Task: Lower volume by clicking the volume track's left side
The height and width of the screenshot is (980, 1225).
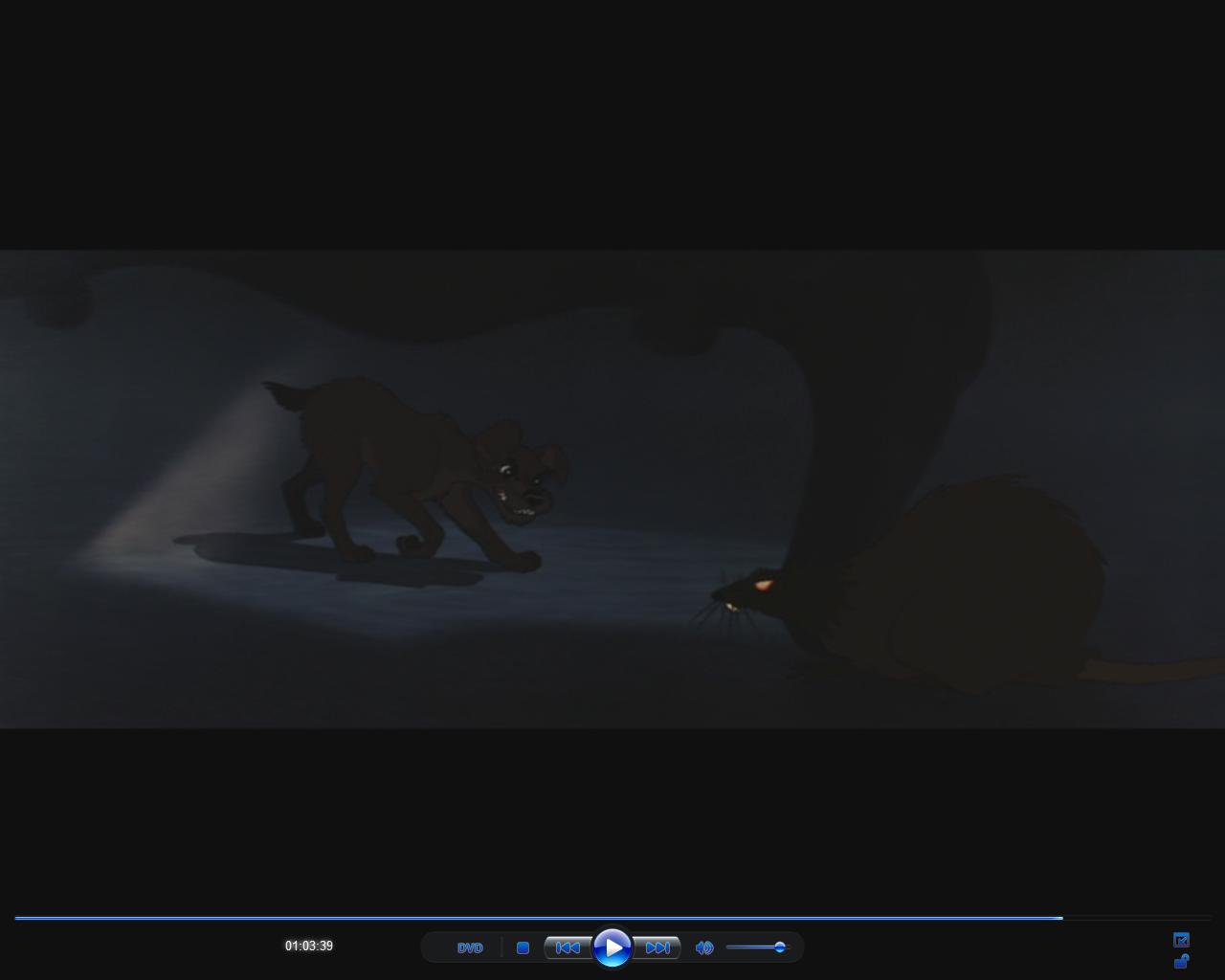Action: coord(739,947)
